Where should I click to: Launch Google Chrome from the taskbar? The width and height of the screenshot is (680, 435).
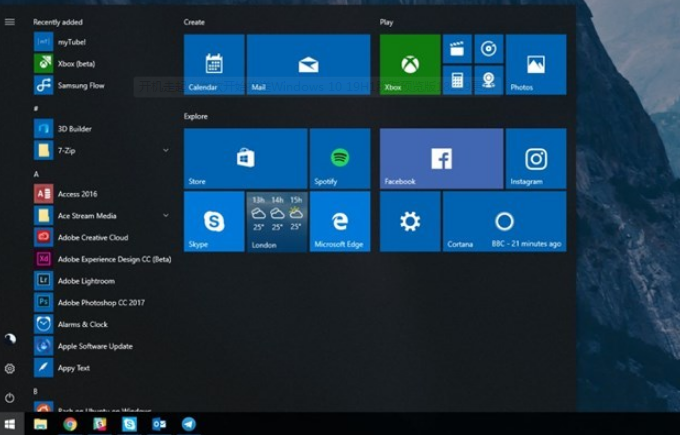70,424
